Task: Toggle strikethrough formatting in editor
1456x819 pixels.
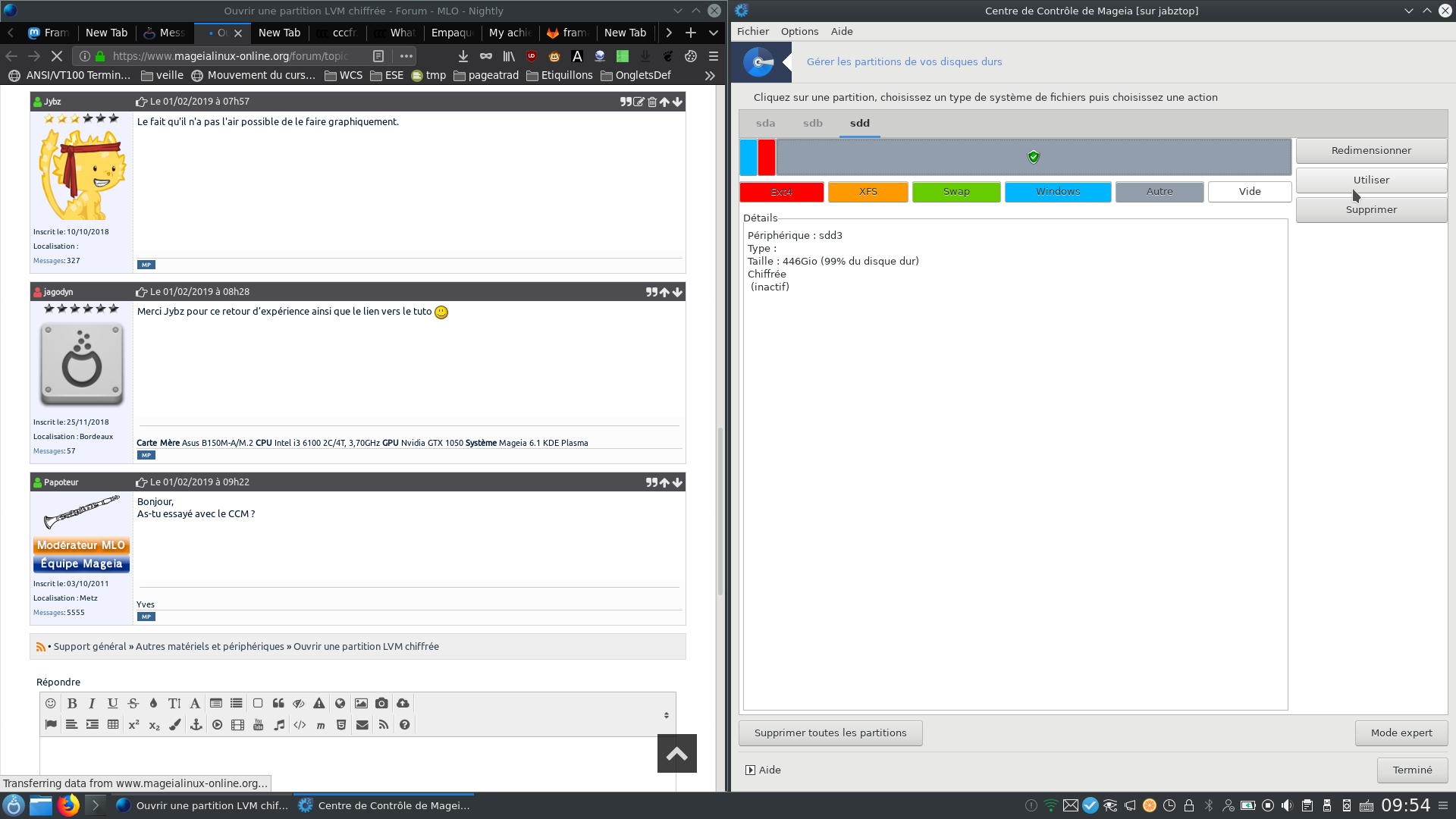Action: 133,704
